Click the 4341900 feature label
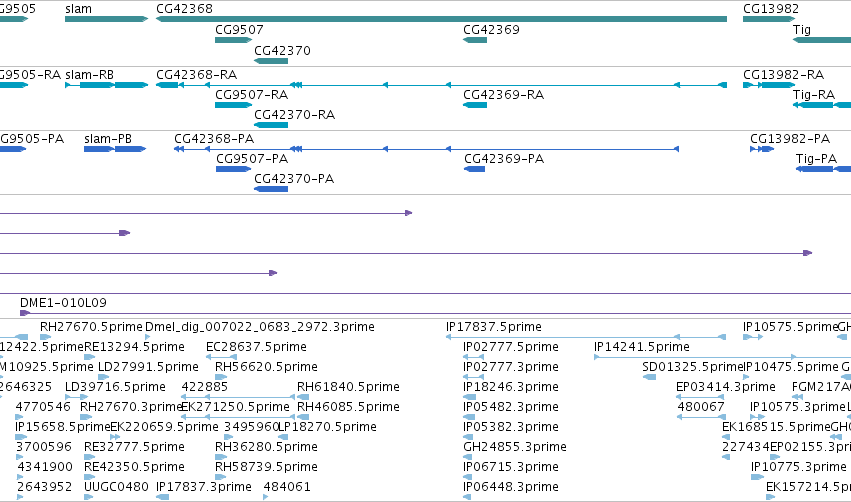This screenshot has width=851, height=502. (x=45, y=467)
